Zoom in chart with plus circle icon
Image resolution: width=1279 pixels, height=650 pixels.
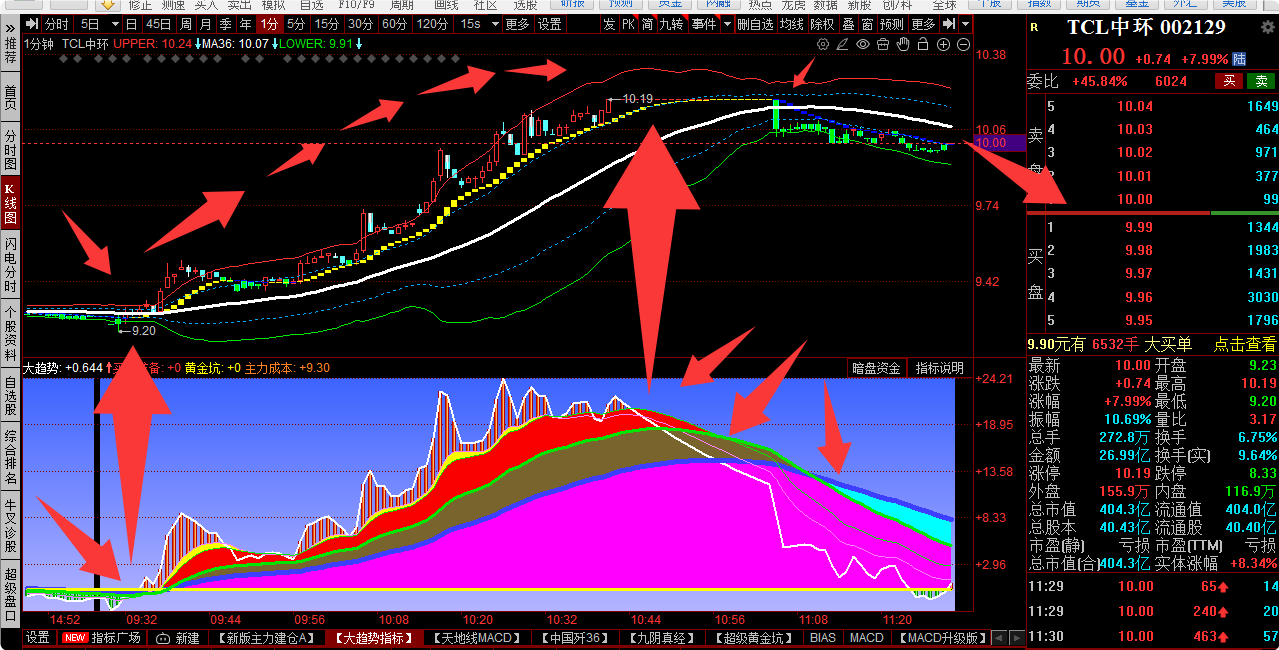pos(943,44)
